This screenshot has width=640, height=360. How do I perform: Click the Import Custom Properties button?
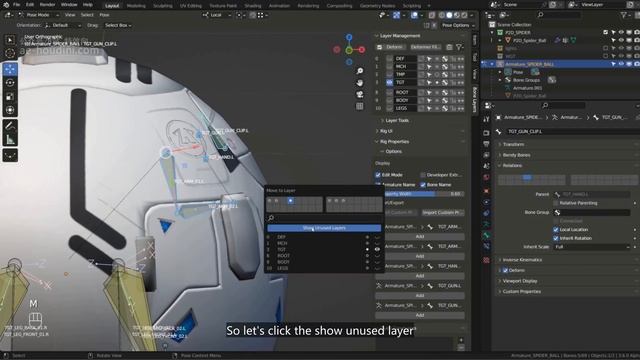[x=443, y=213]
